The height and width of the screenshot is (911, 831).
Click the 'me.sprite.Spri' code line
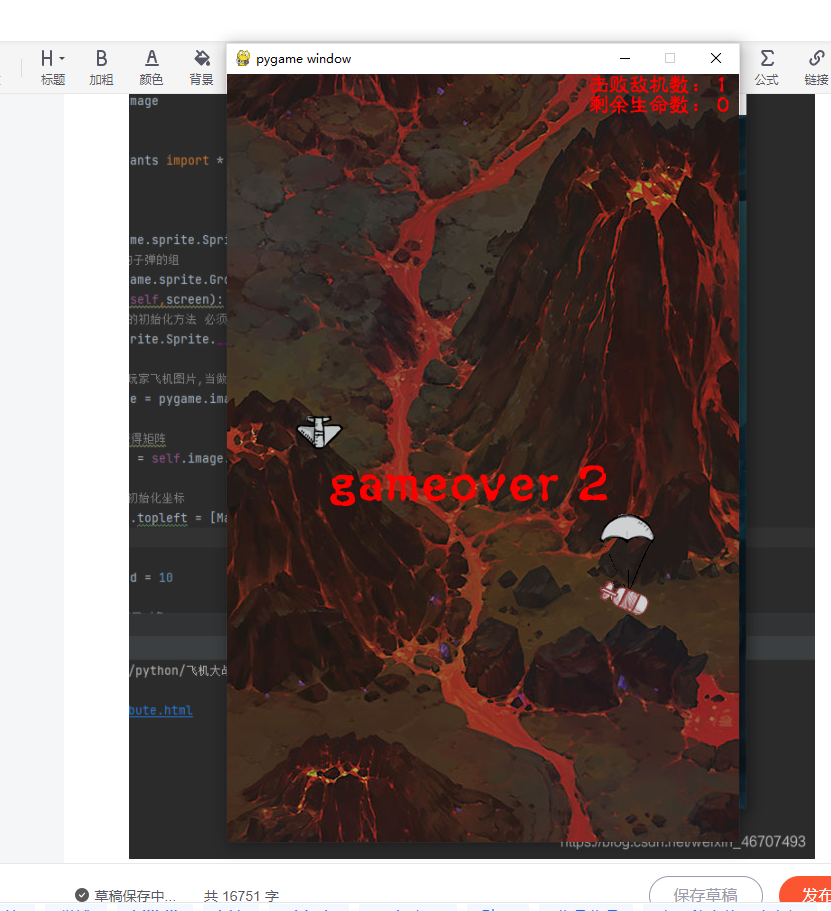tap(178, 240)
